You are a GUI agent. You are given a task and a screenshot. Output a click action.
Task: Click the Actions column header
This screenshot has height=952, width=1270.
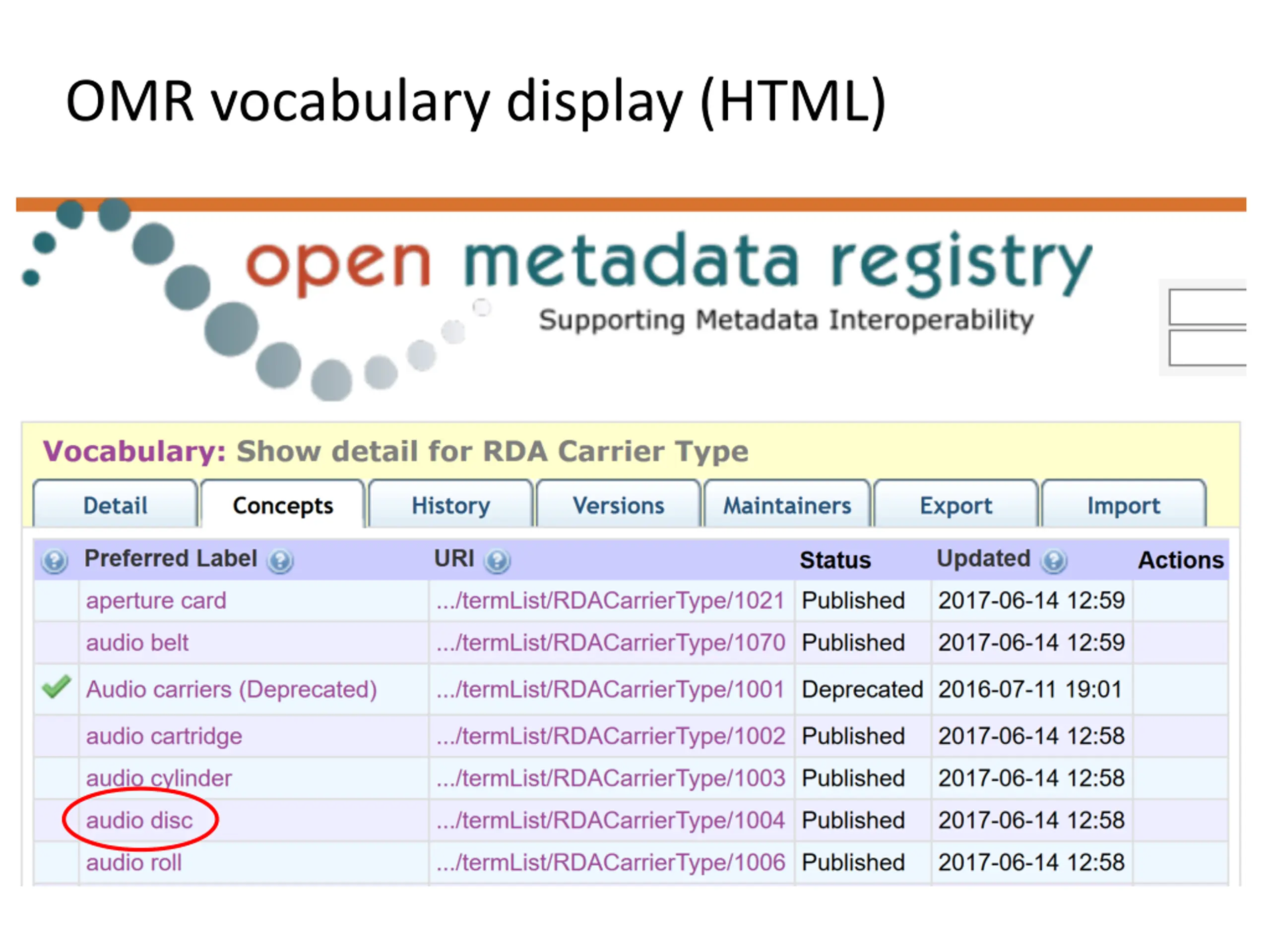click(x=1181, y=560)
